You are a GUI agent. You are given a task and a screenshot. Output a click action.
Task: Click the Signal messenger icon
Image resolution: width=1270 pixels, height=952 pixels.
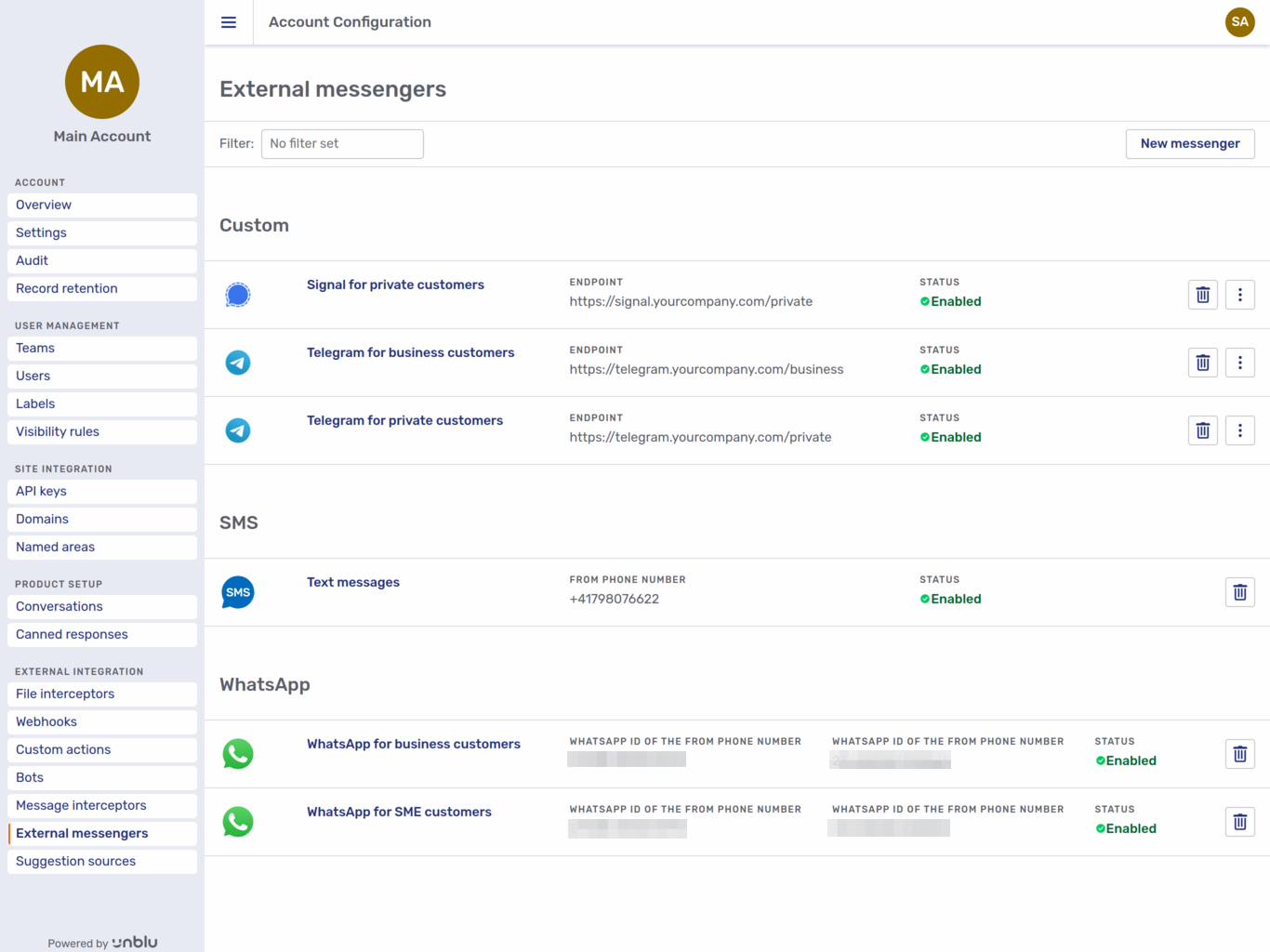238,294
